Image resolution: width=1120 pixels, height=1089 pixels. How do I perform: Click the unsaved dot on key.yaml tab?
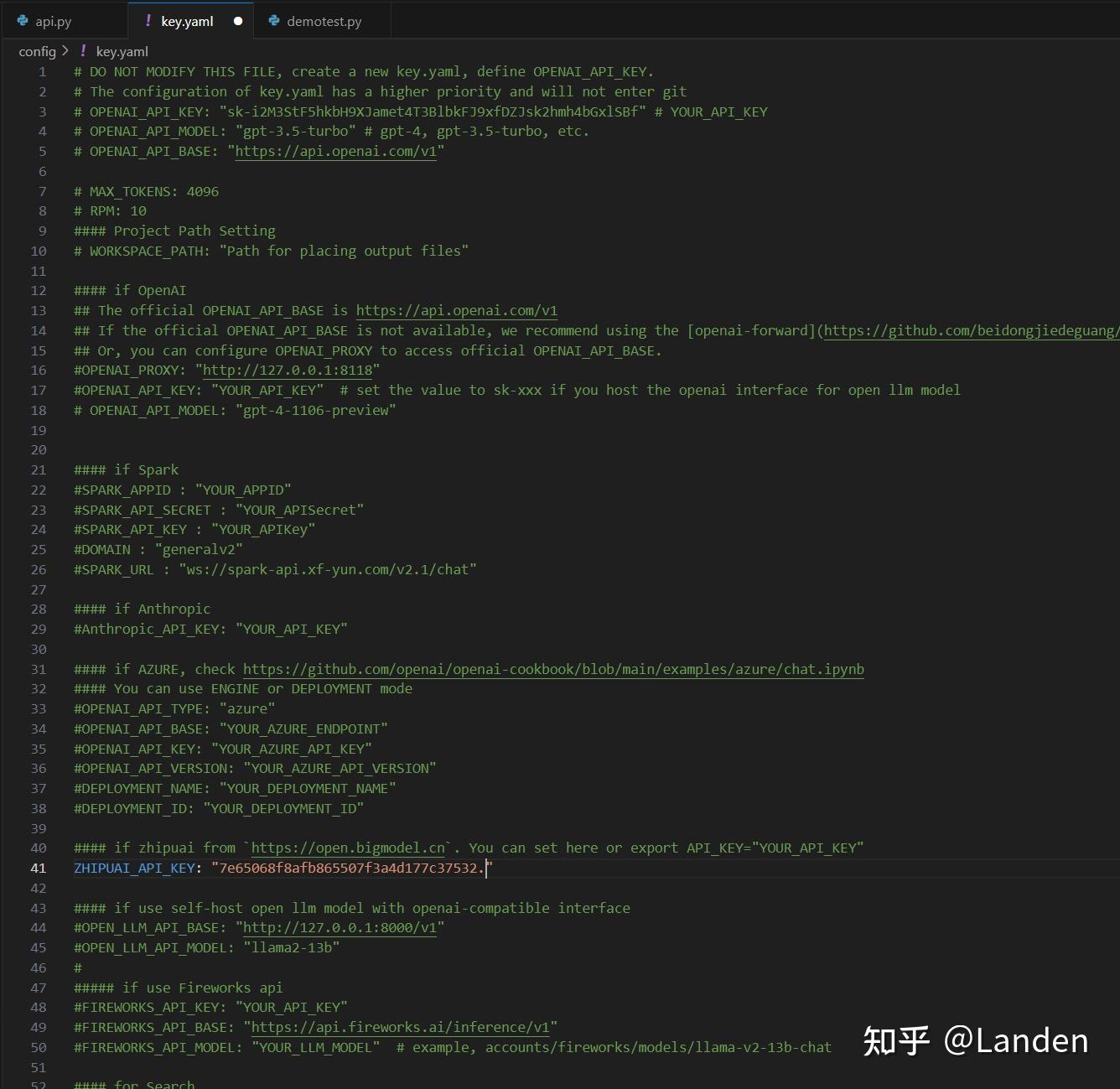pyautogui.click(x=238, y=21)
